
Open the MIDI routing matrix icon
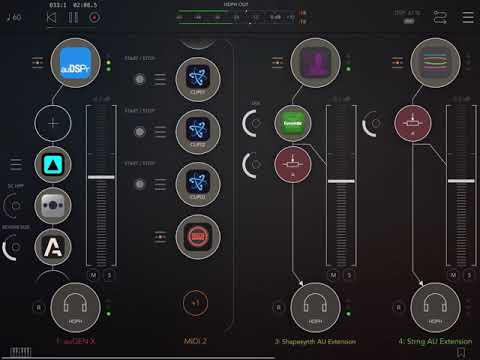point(440,17)
